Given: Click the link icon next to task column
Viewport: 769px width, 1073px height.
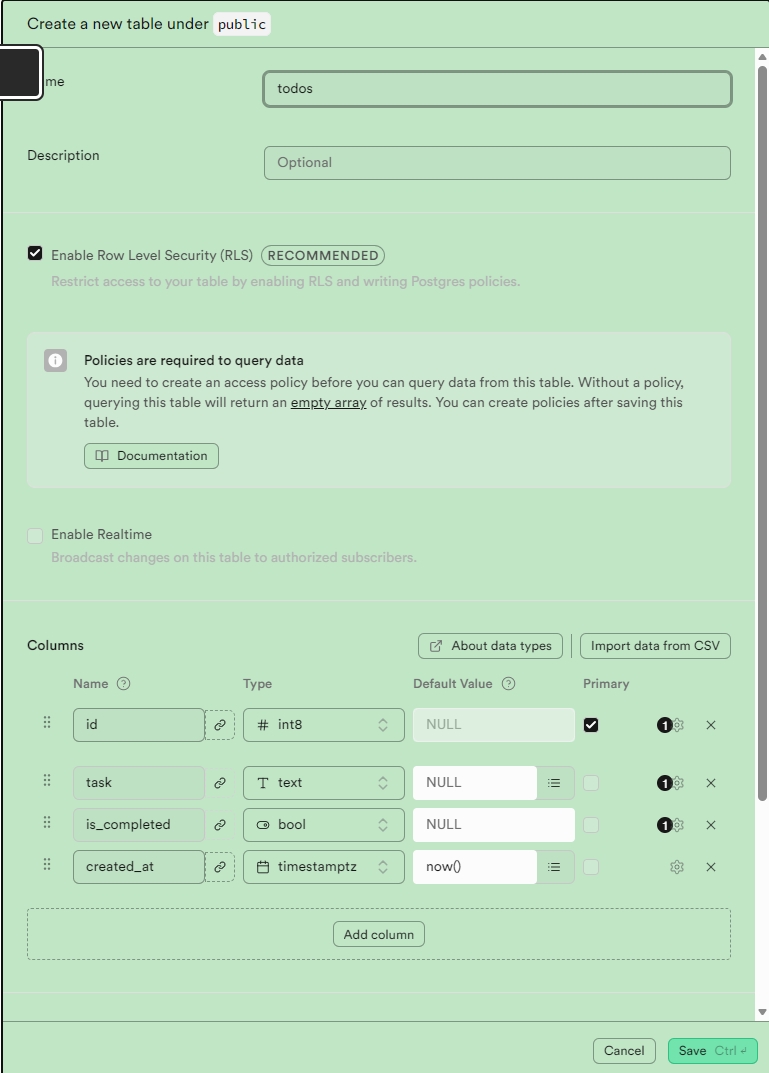Looking at the screenshot, I should point(220,783).
